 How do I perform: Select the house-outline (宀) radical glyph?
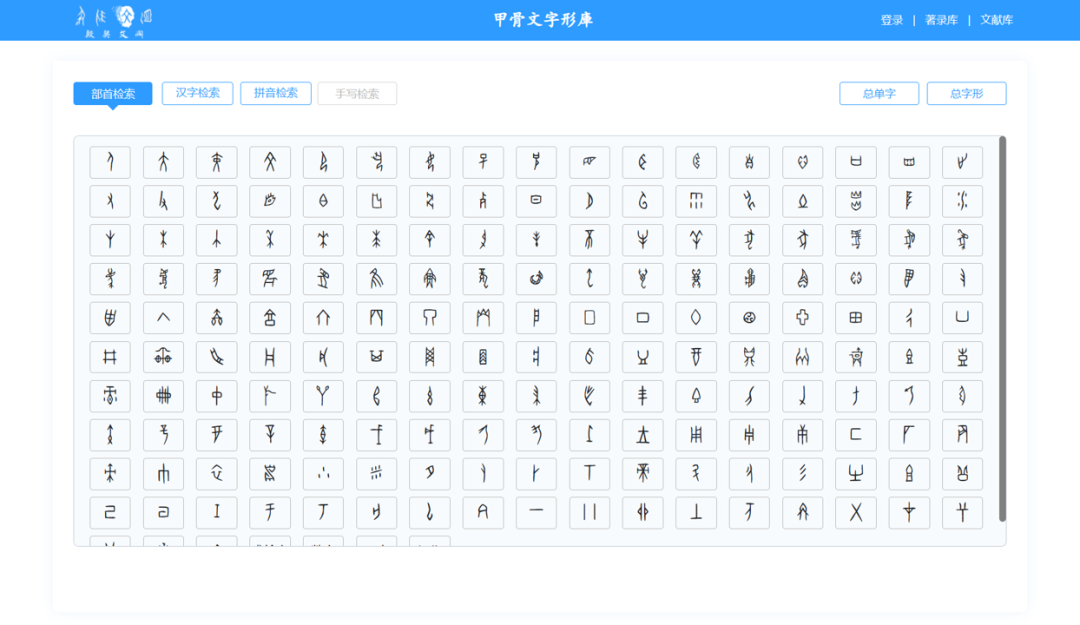point(323,318)
